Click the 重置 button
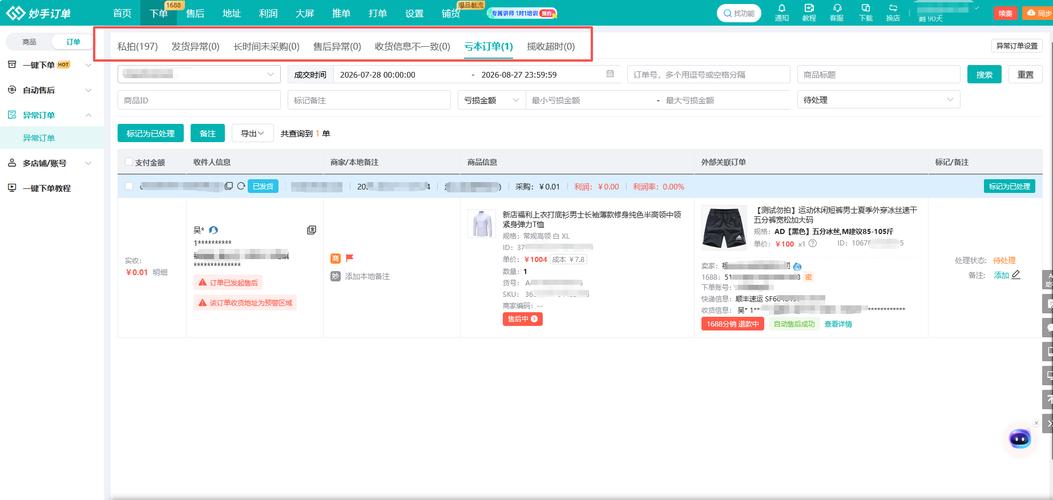The height and width of the screenshot is (500, 1053). [1025, 74]
